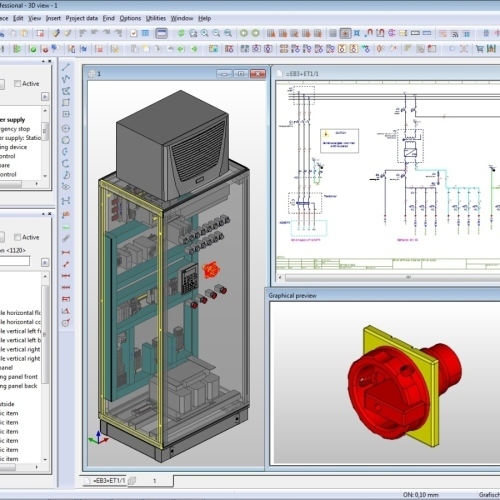Select the horizontal Linear dimension tool

click(x=66, y=253)
